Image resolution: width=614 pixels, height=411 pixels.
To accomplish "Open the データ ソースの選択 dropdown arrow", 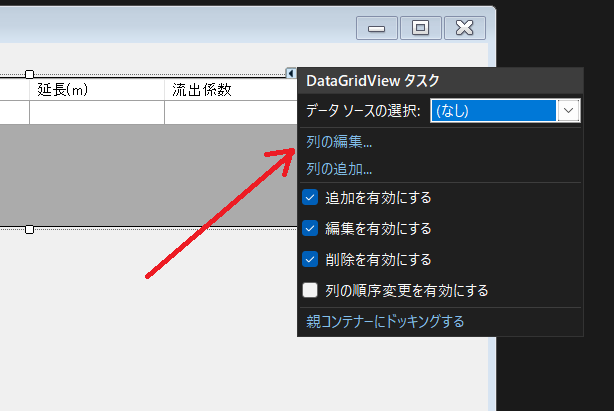I will pos(569,111).
